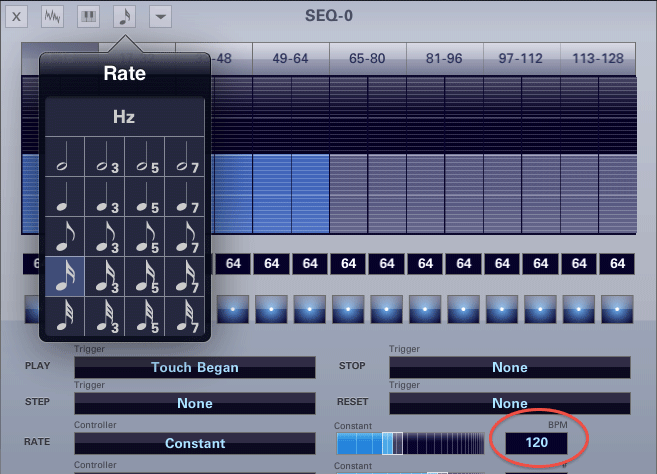Toggle third-to-last step light from right
The height and width of the screenshot is (474, 657).
(x=540, y=309)
